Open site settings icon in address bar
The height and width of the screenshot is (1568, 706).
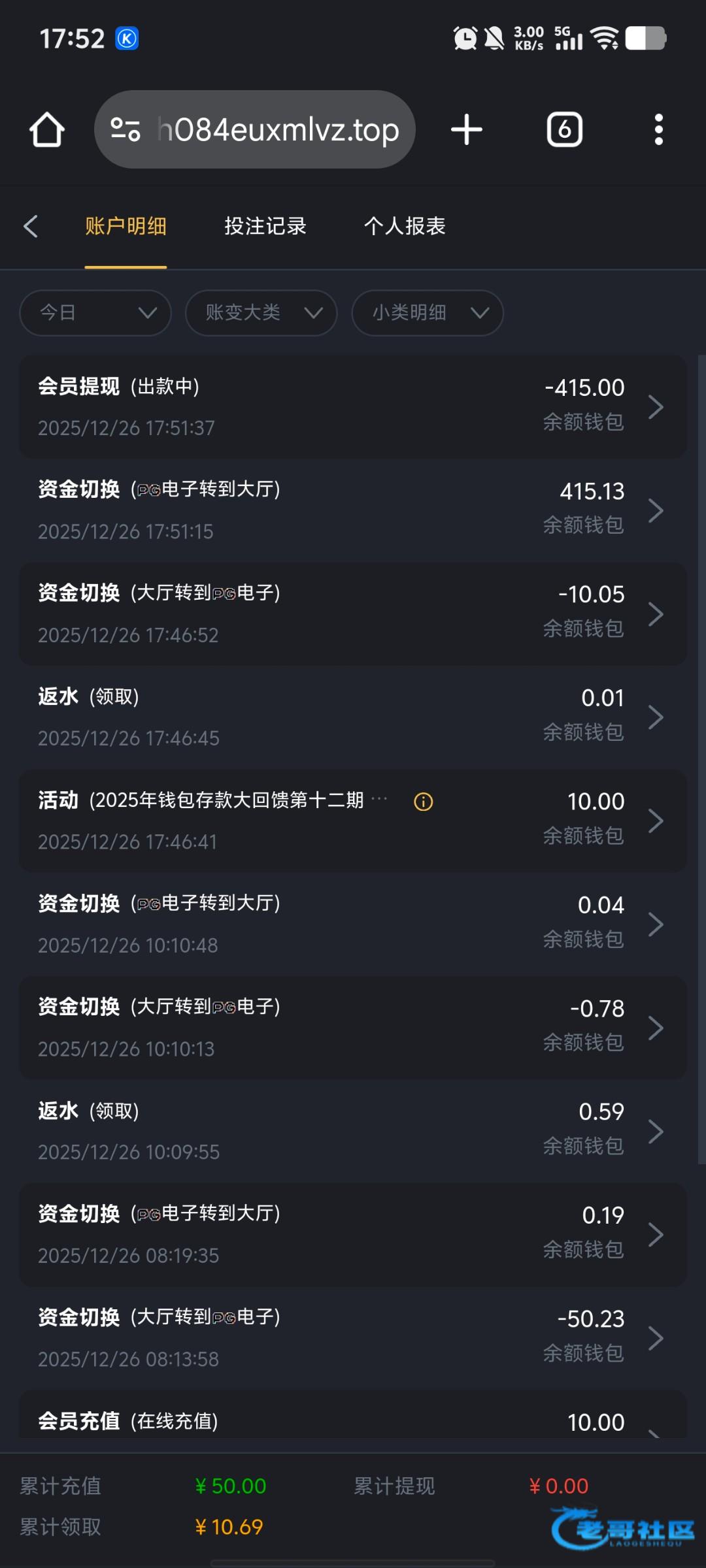click(126, 129)
